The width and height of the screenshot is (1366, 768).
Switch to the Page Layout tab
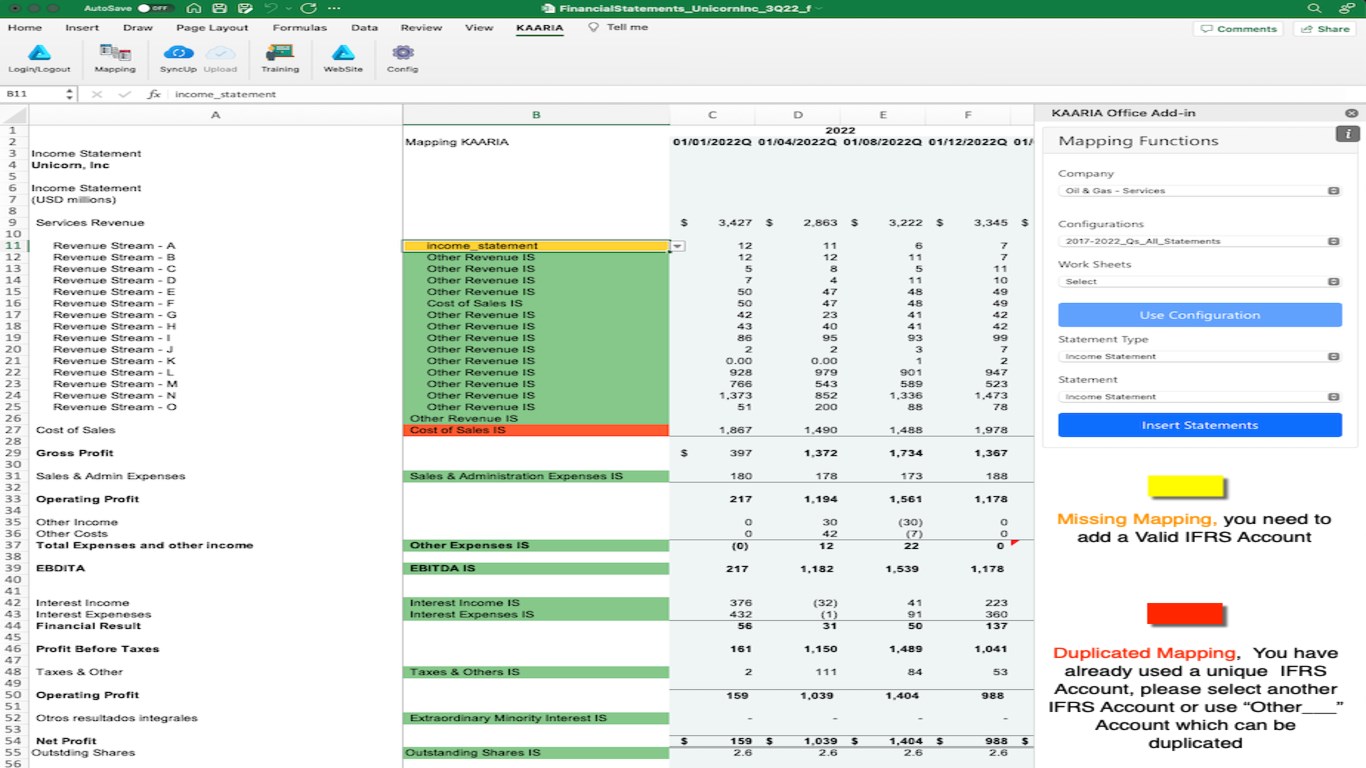click(212, 28)
